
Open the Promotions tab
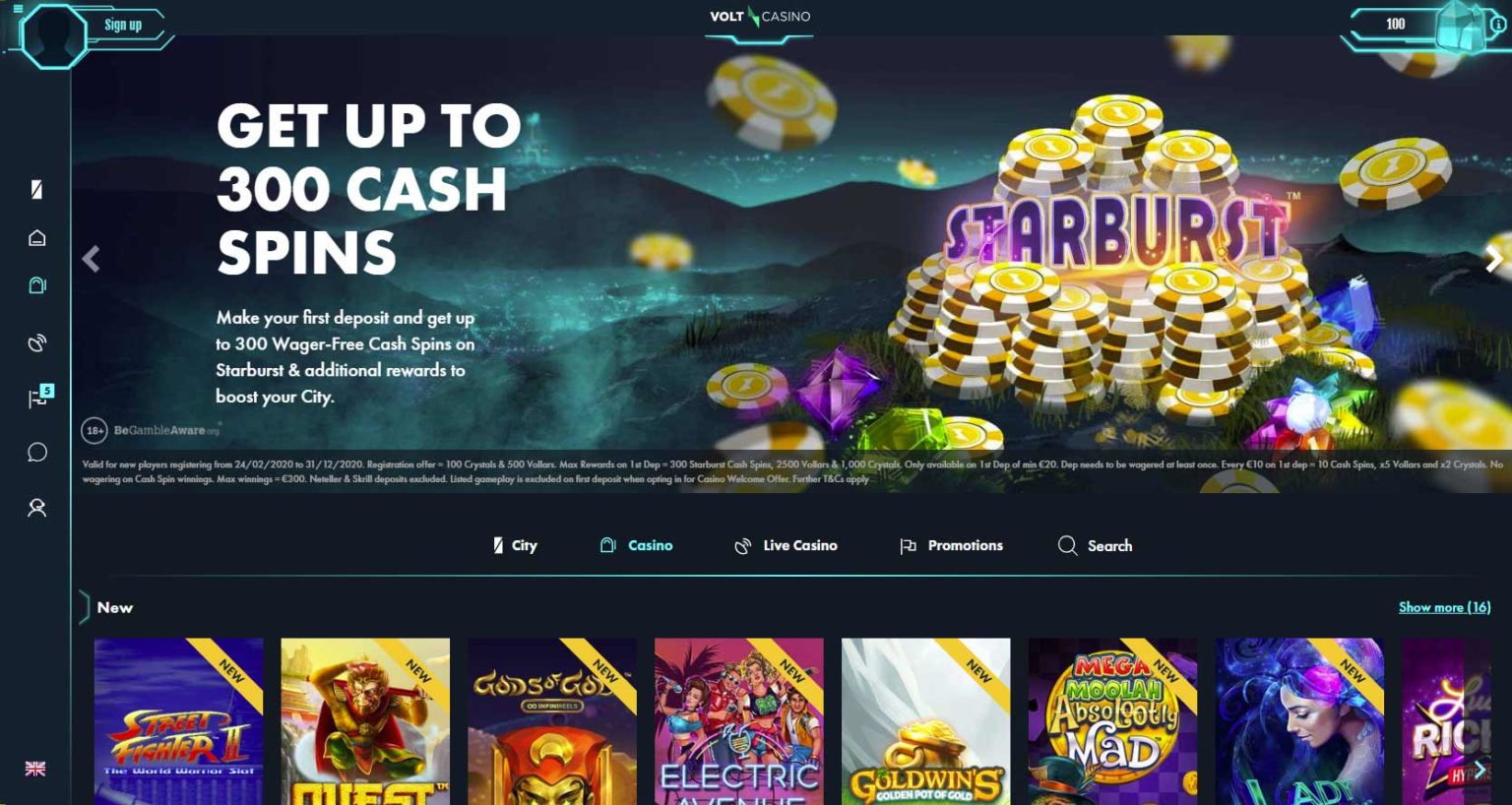click(951, 545)
